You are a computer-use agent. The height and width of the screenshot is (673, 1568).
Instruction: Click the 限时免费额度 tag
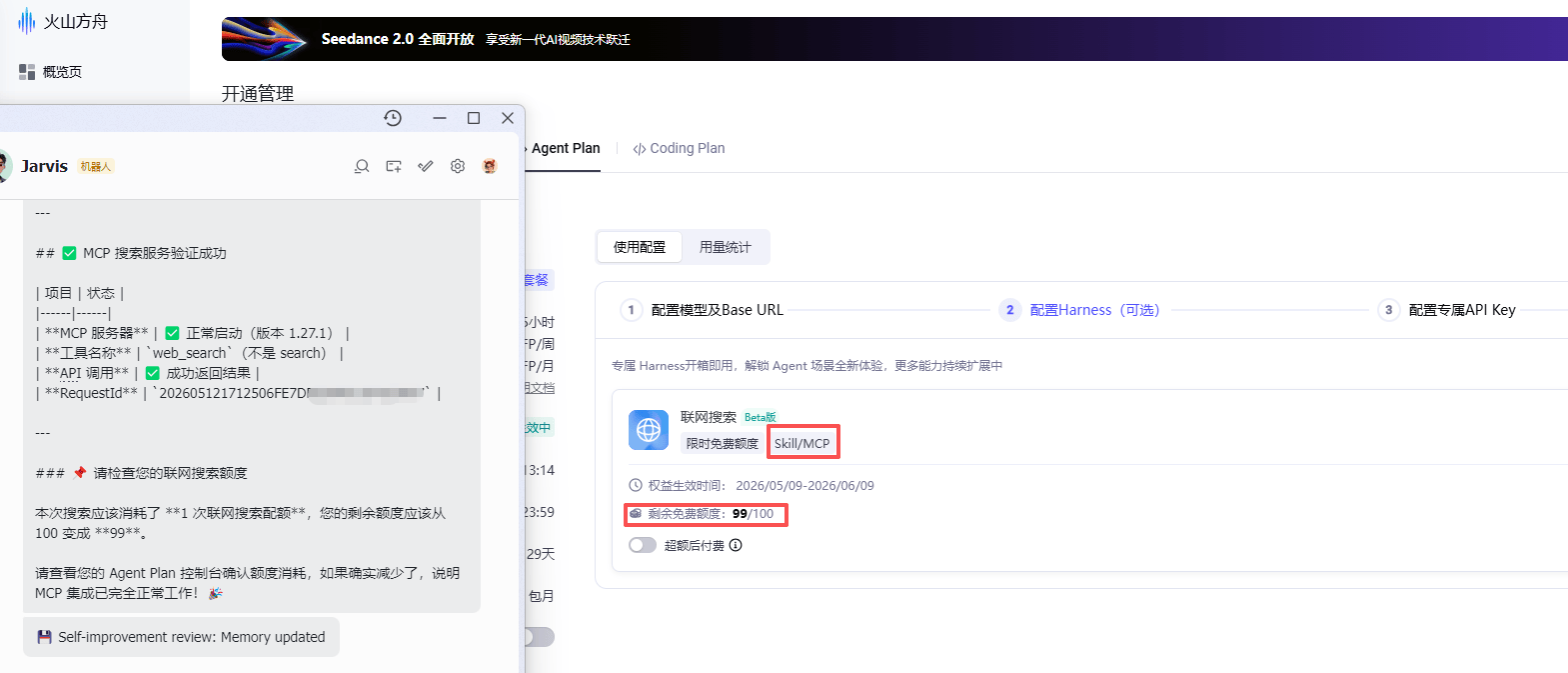coord(723,443)
